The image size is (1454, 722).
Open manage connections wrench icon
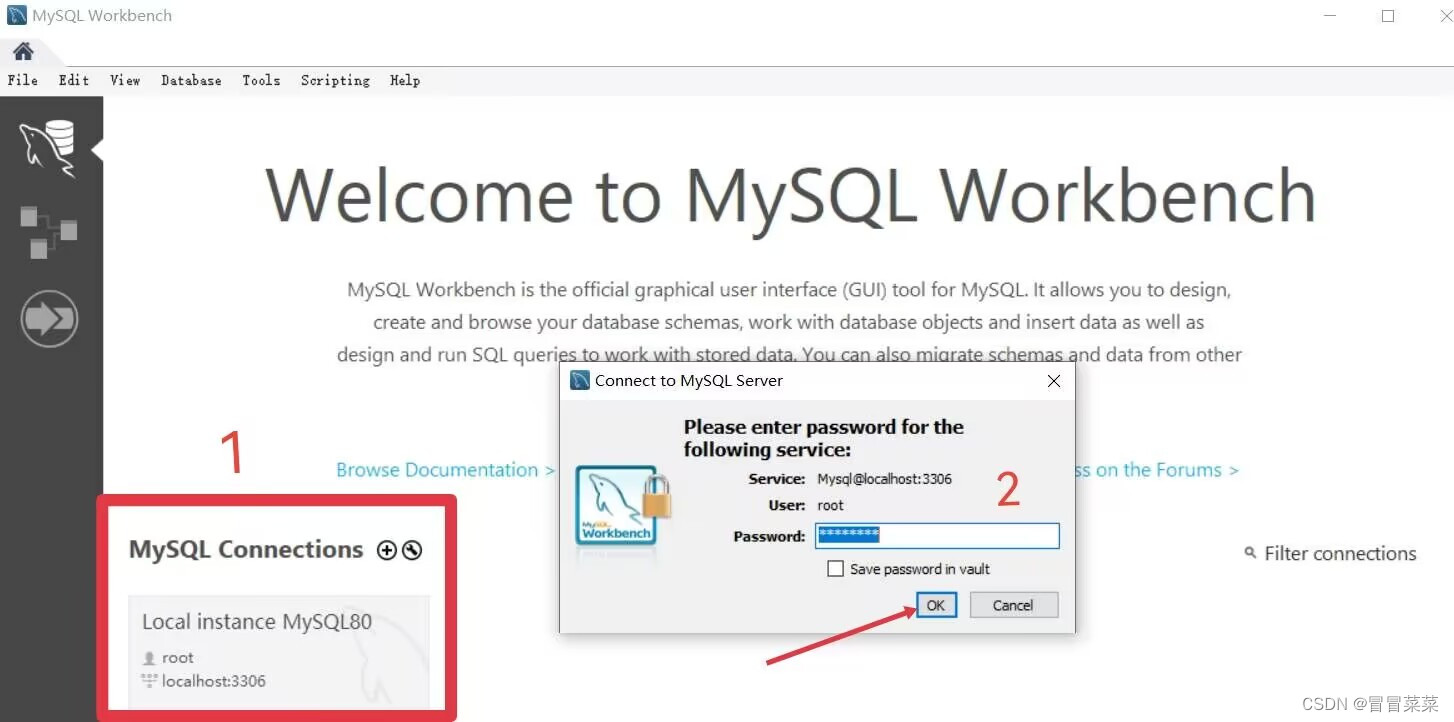412,550
